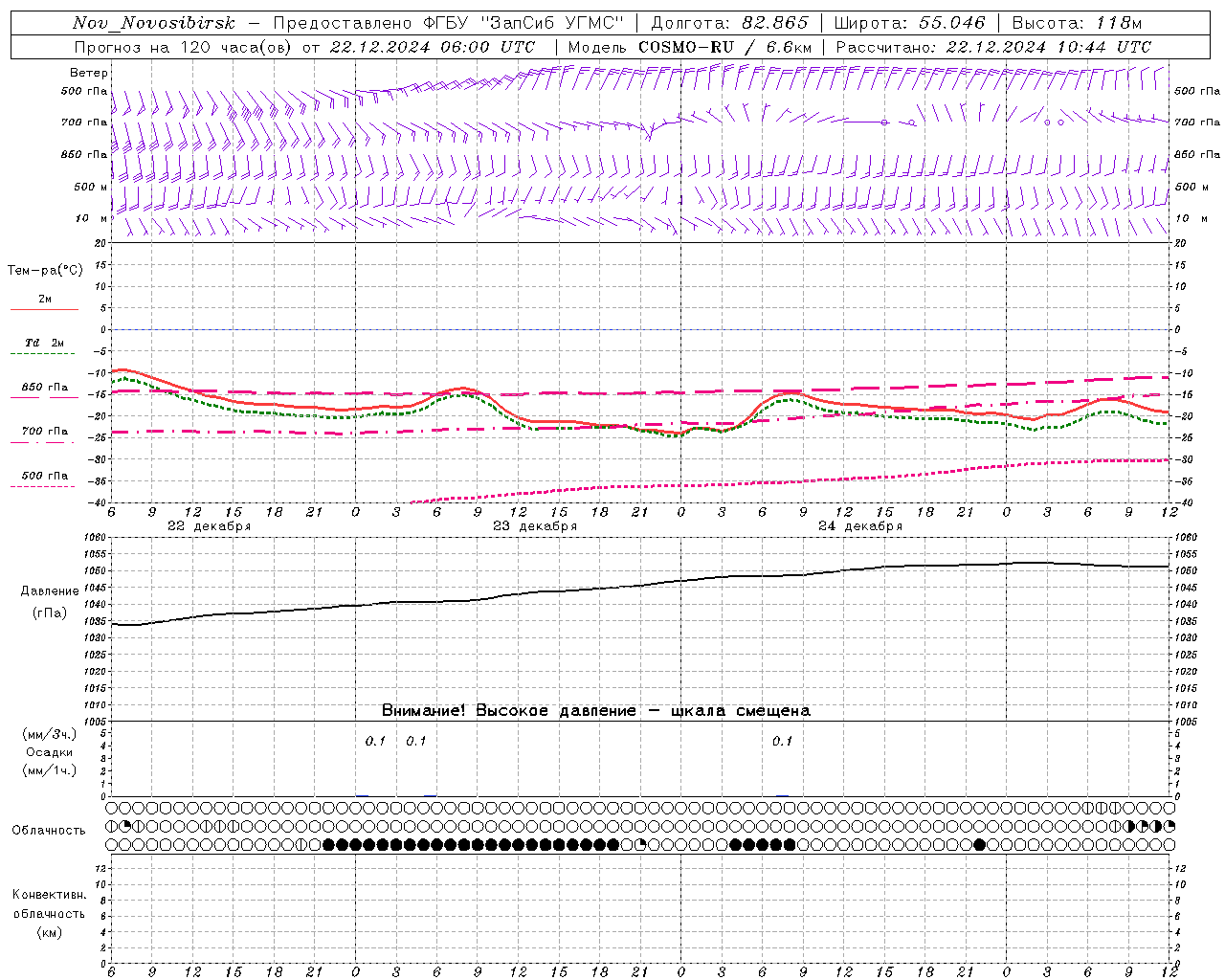The height and width of the screenshot is (980, 1225).
Task: Click the left 10 м wind level label
Action: click(92, 219)
